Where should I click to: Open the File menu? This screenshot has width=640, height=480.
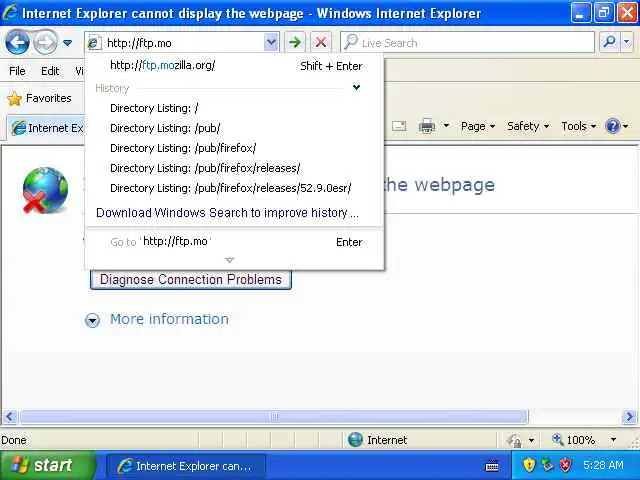point(17,71)
